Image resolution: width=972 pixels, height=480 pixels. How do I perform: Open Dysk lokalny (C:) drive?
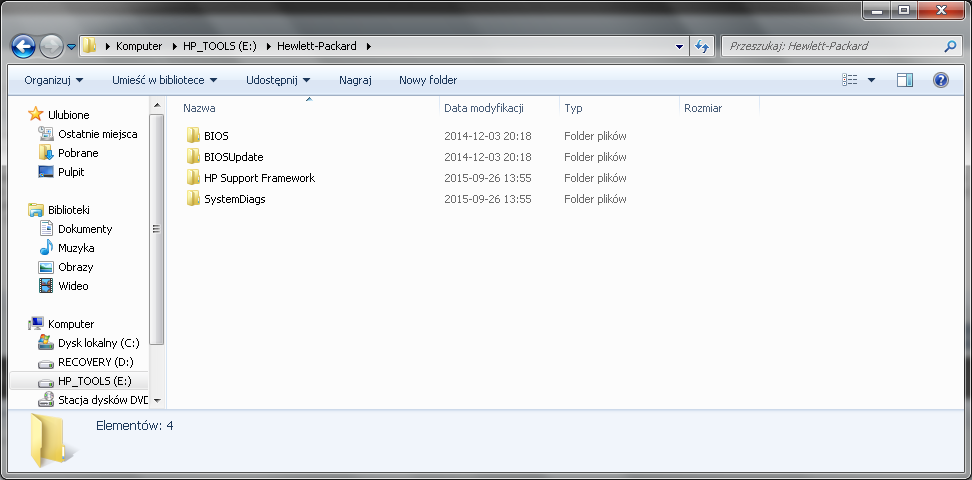(99, 343)
